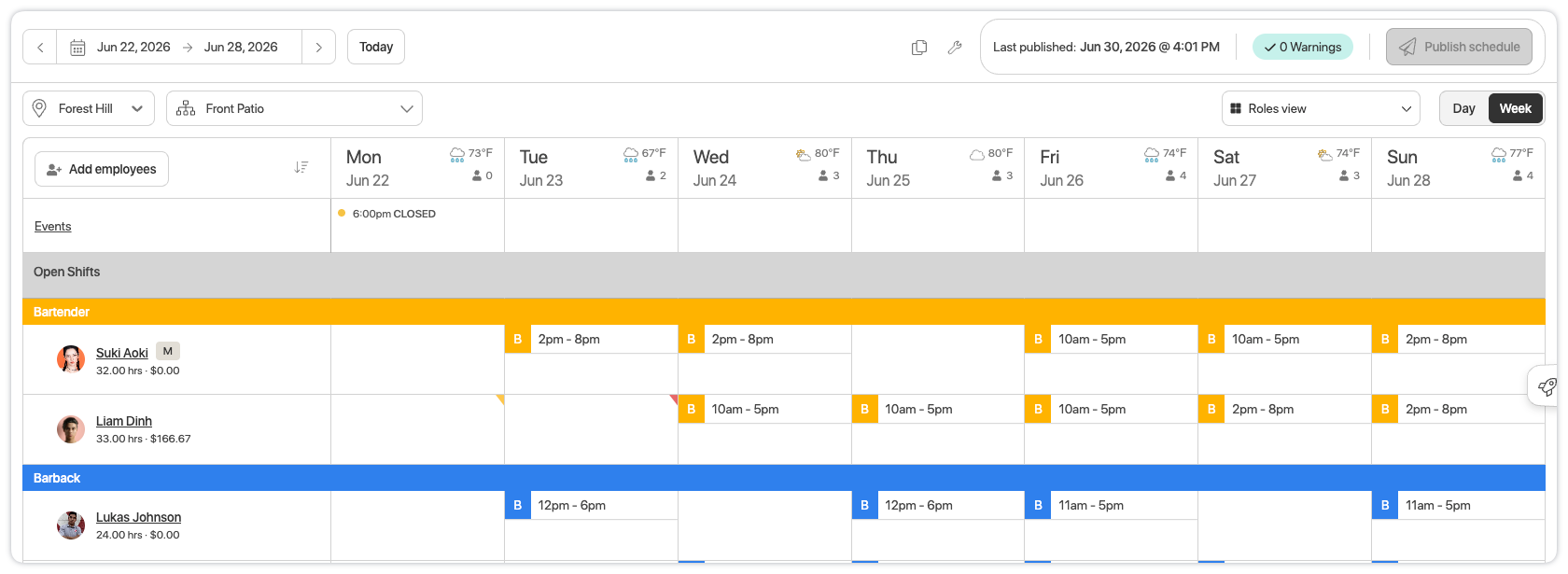Open the Front Patio department dropdown
Viewport: 1568px width, 574px height.
point(294,108)
